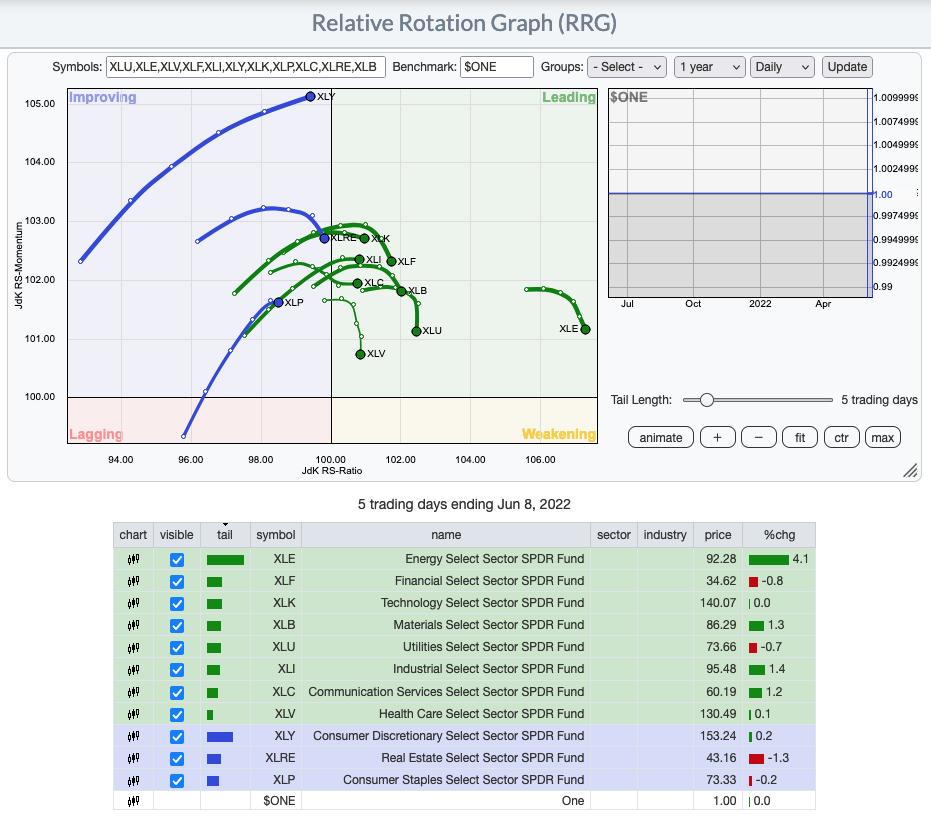Open chart icon for XLV row
The height and width of the screenshot is (817, 931).
point(133,714)
